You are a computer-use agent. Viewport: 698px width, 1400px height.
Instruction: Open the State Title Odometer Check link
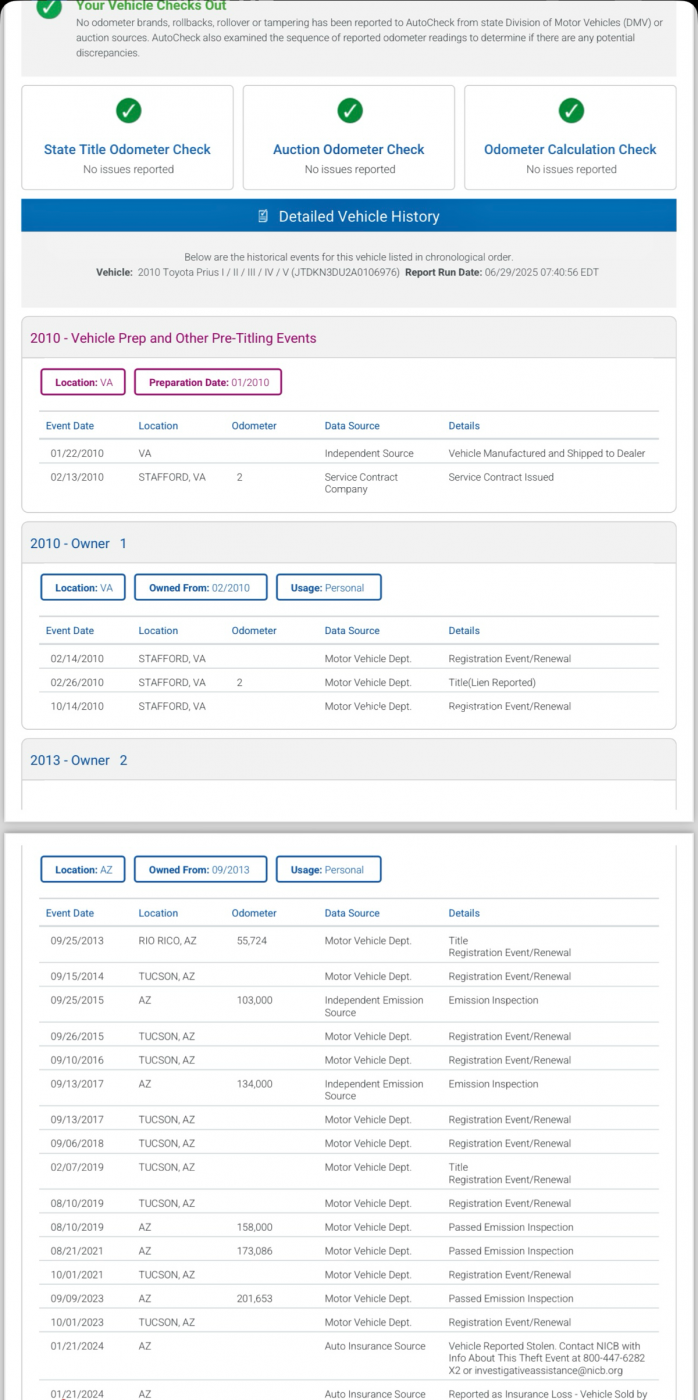pyautogui.click(x=127, y=150)
